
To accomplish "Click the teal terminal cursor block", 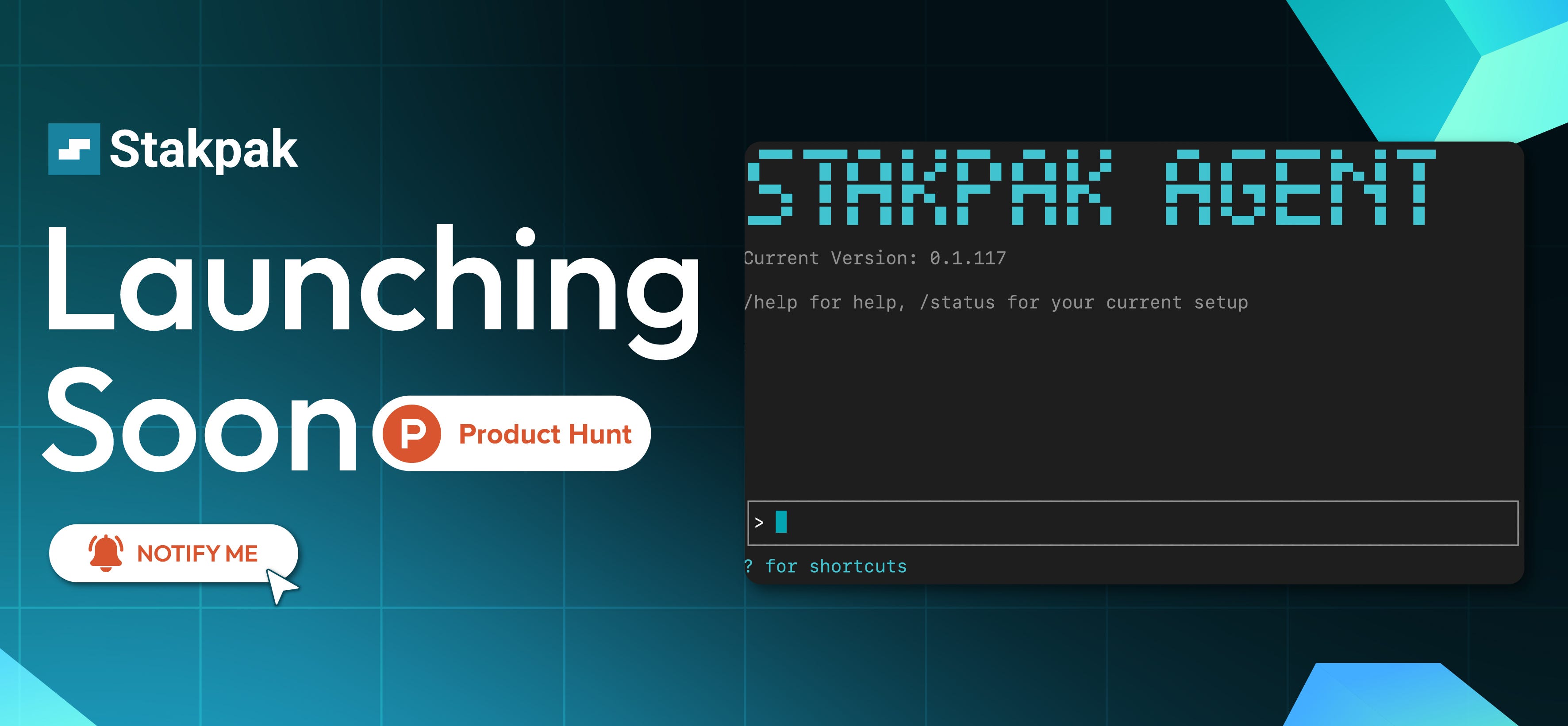I will point(781,522).
